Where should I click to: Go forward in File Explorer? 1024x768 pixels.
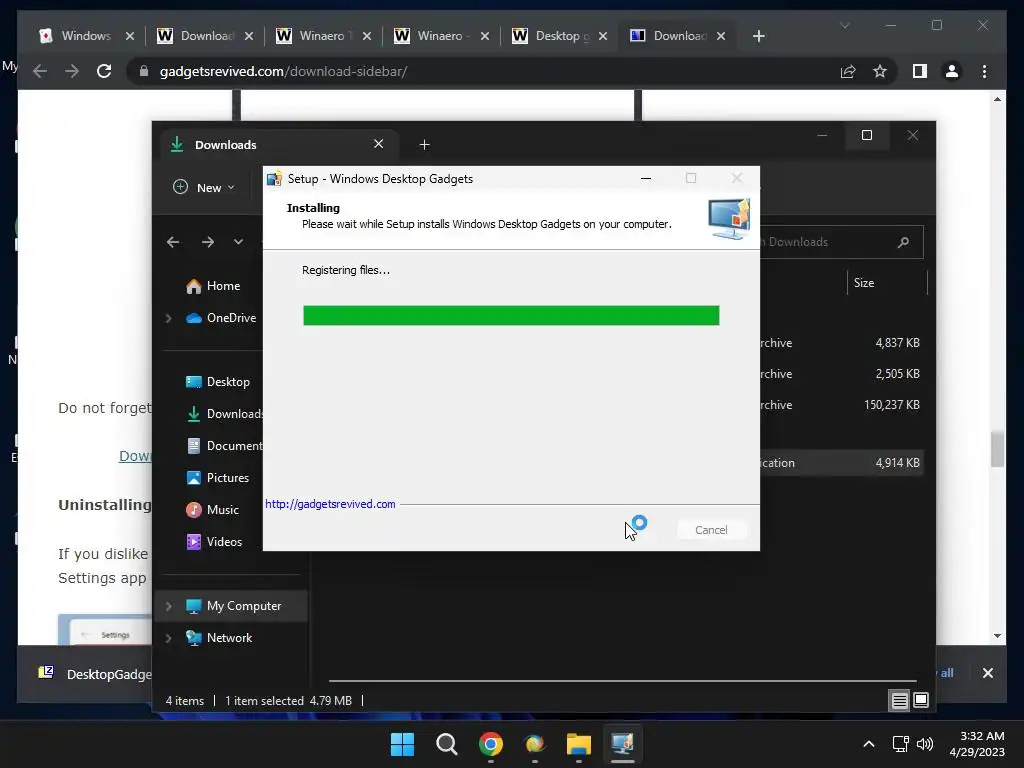tap(208, 242)
